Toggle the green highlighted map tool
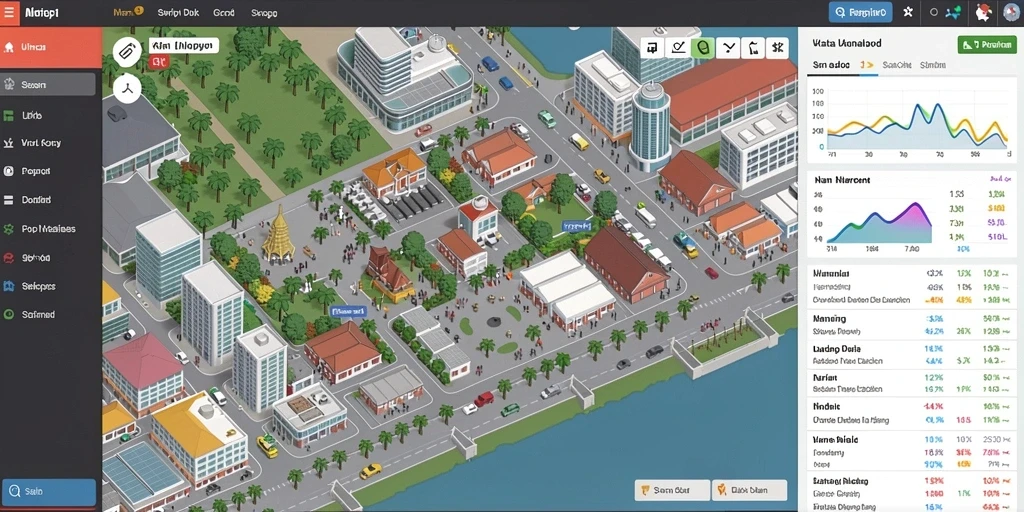This screenshot has height=512, width=1024. coord(703,47)
